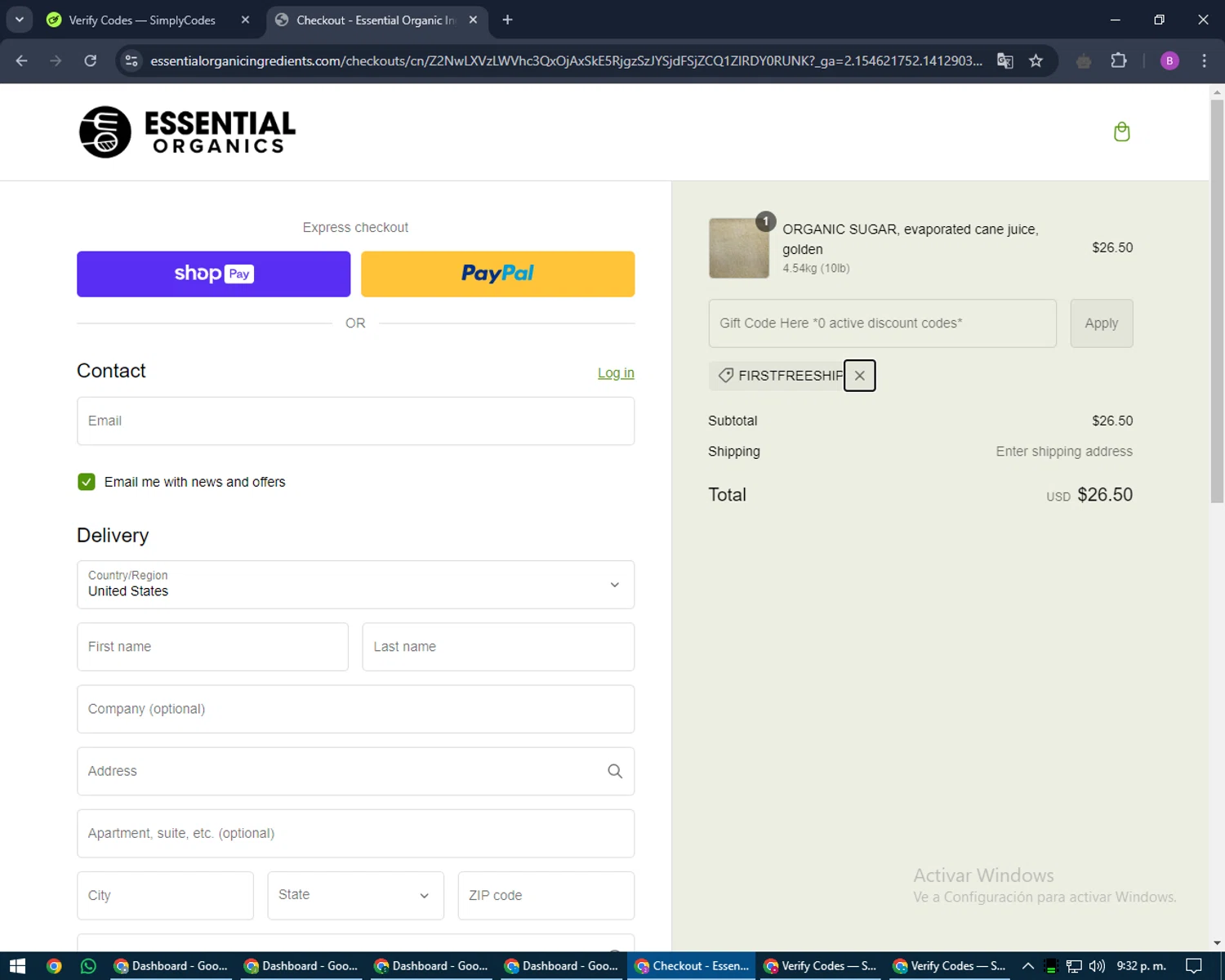Remove the FIRSTFREESHIP discount code

click(x=859, y=376)
